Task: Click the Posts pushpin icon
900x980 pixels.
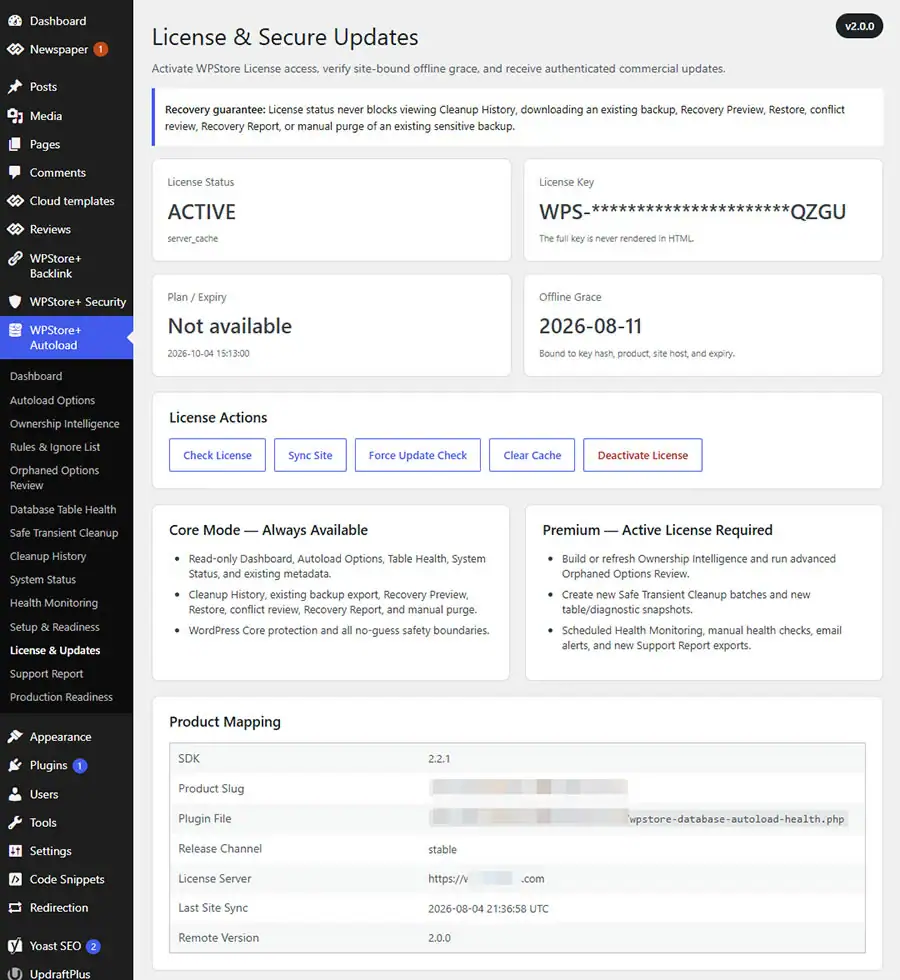Action: [x=15, y=87]
